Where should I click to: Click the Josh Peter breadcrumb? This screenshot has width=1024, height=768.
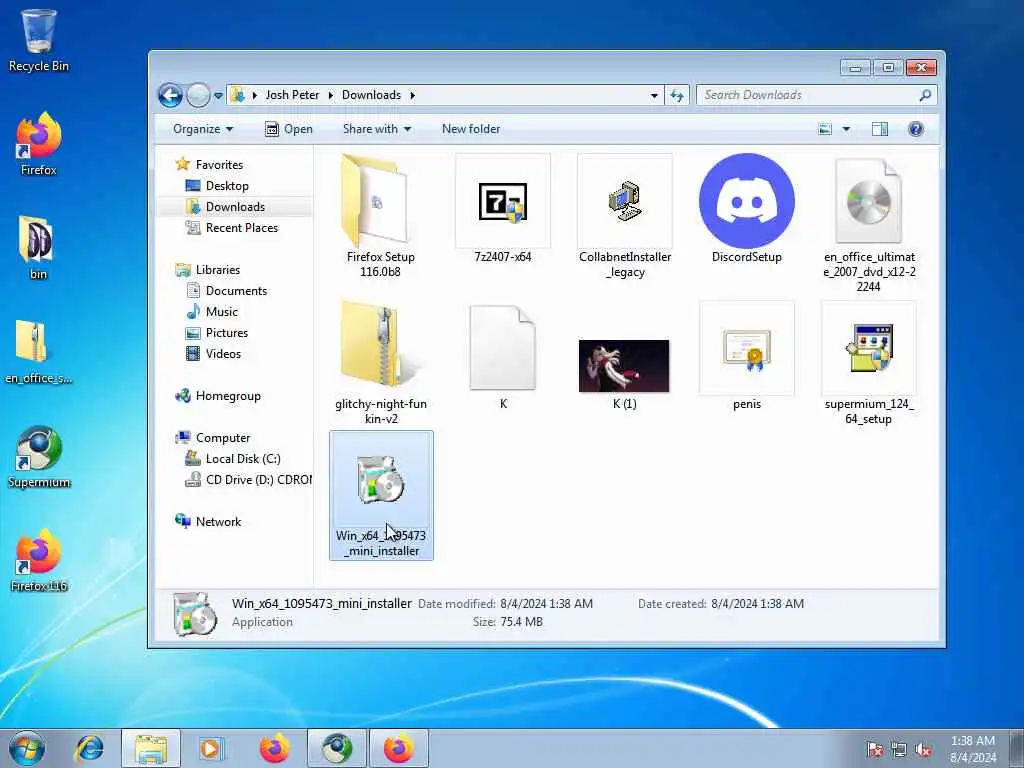[292, 95]
